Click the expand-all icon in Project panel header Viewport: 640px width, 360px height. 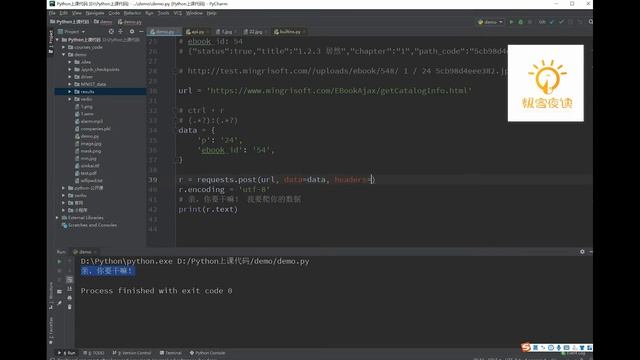coord(120,31)
